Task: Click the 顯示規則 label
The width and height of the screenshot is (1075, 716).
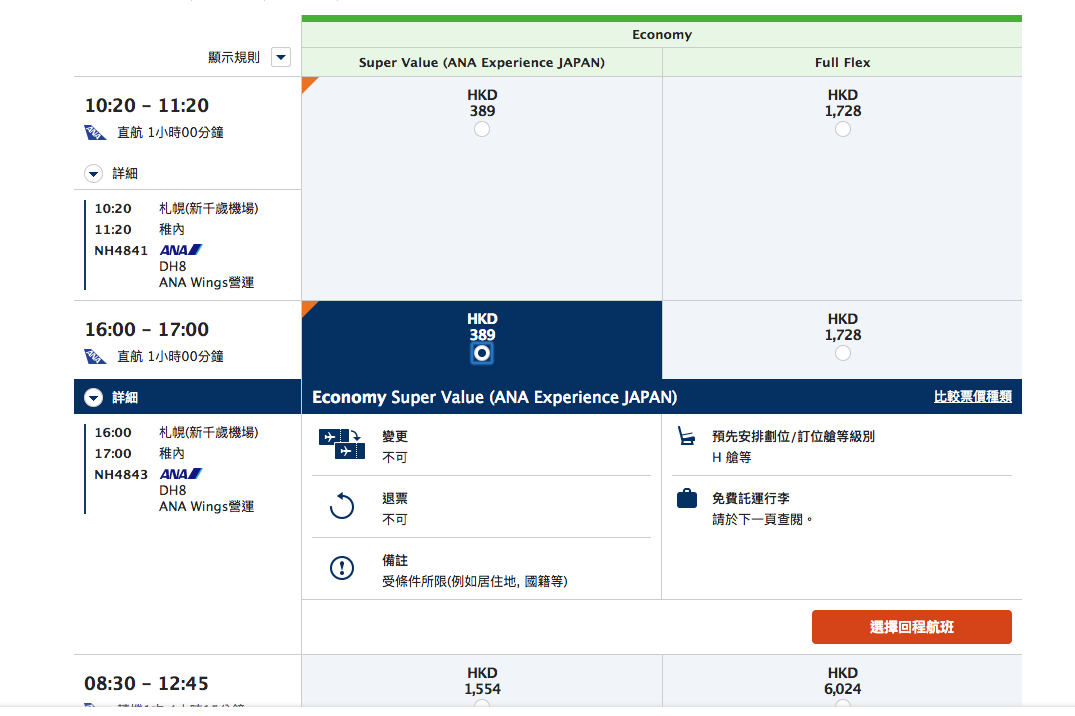Action: coord(234,57)
